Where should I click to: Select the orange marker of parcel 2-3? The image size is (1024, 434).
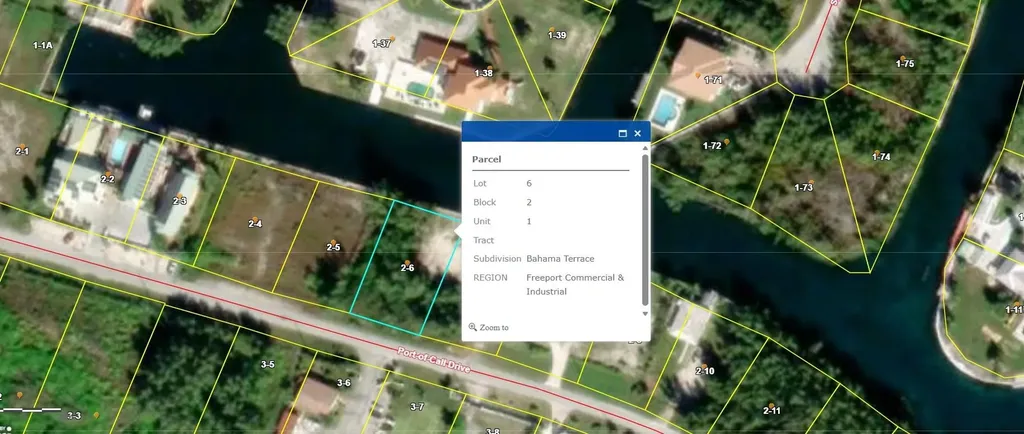click(x=181, y=196)
